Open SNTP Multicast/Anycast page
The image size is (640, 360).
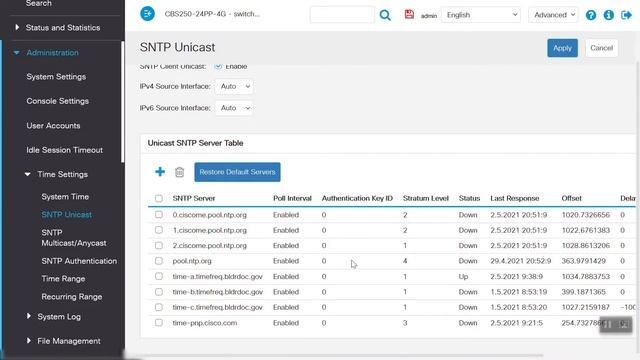coord(73,238)
